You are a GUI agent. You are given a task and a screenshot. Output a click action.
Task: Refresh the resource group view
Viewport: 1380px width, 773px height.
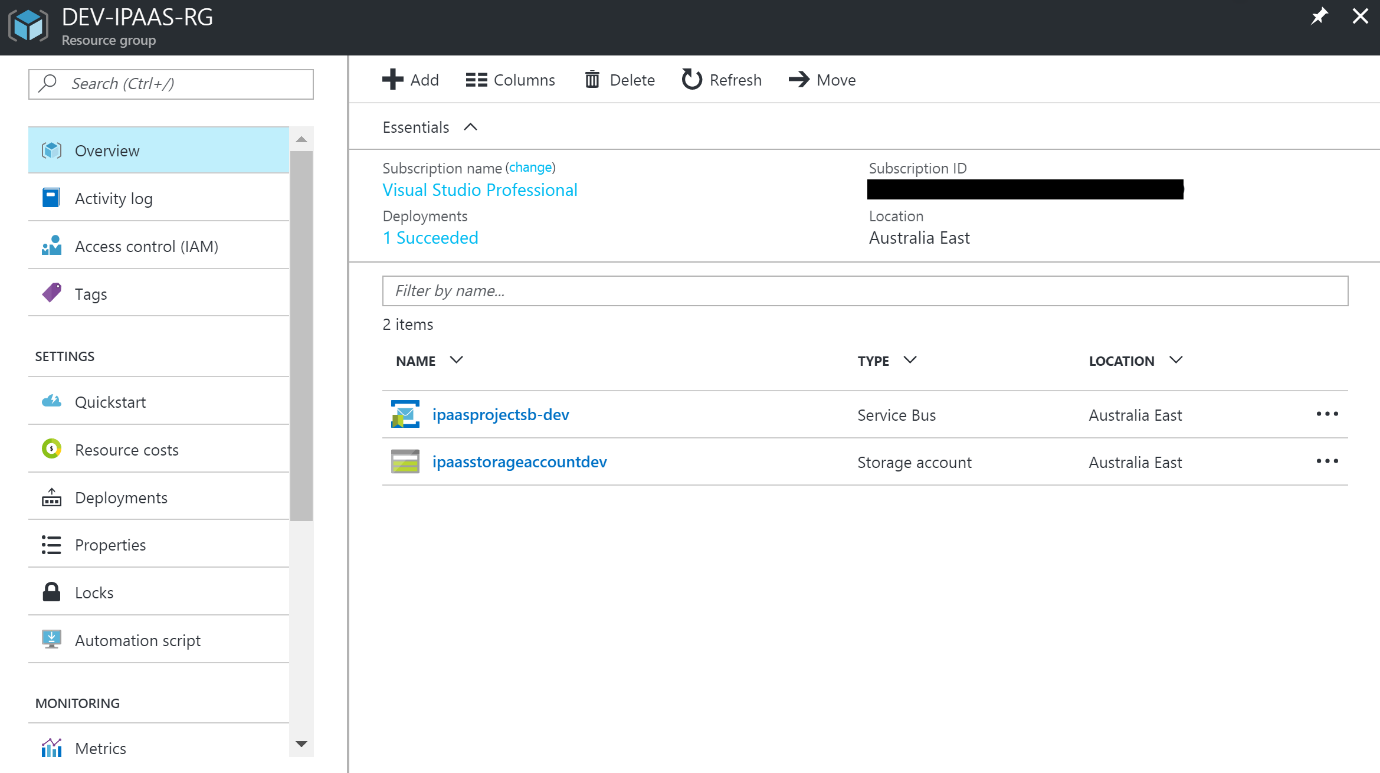[x=721, y=80]
